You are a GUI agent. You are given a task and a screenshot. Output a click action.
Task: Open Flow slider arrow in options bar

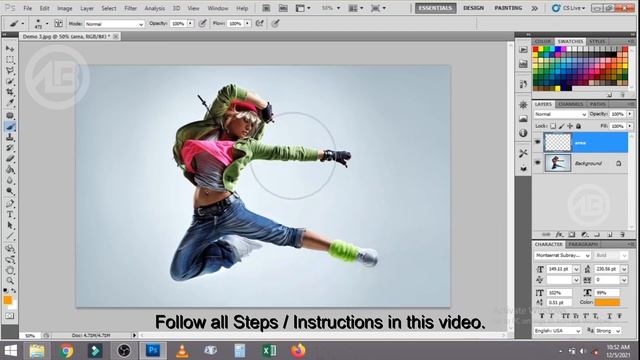[x=247, y=24]
